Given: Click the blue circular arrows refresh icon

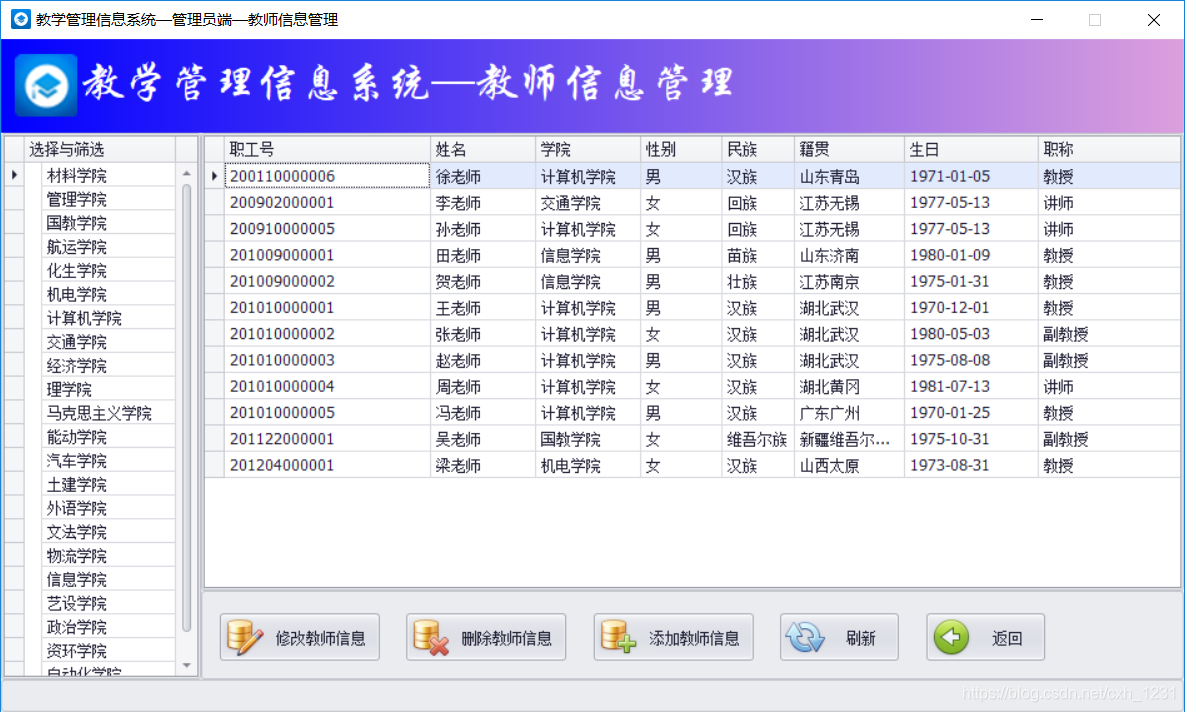Looking at the screenshot, I should pos(805,637).
